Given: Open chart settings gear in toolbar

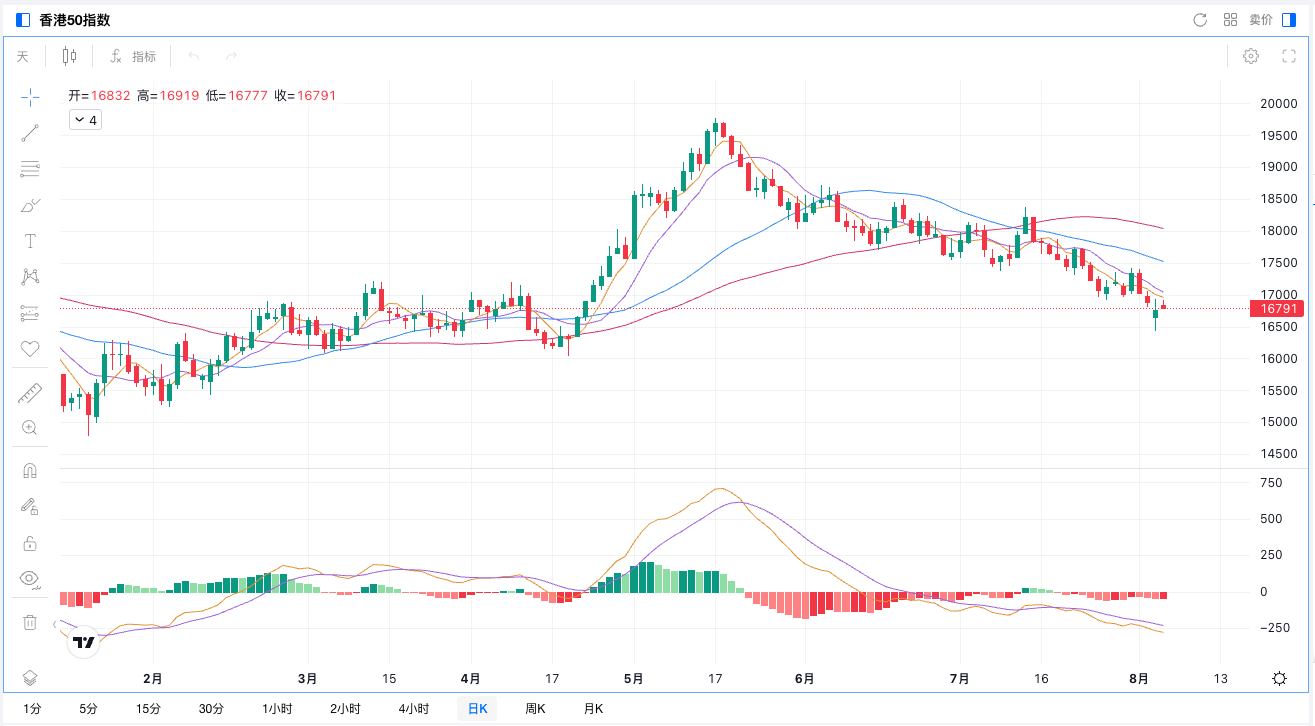Looking at the screenshot, I should tap(1251, 56).
